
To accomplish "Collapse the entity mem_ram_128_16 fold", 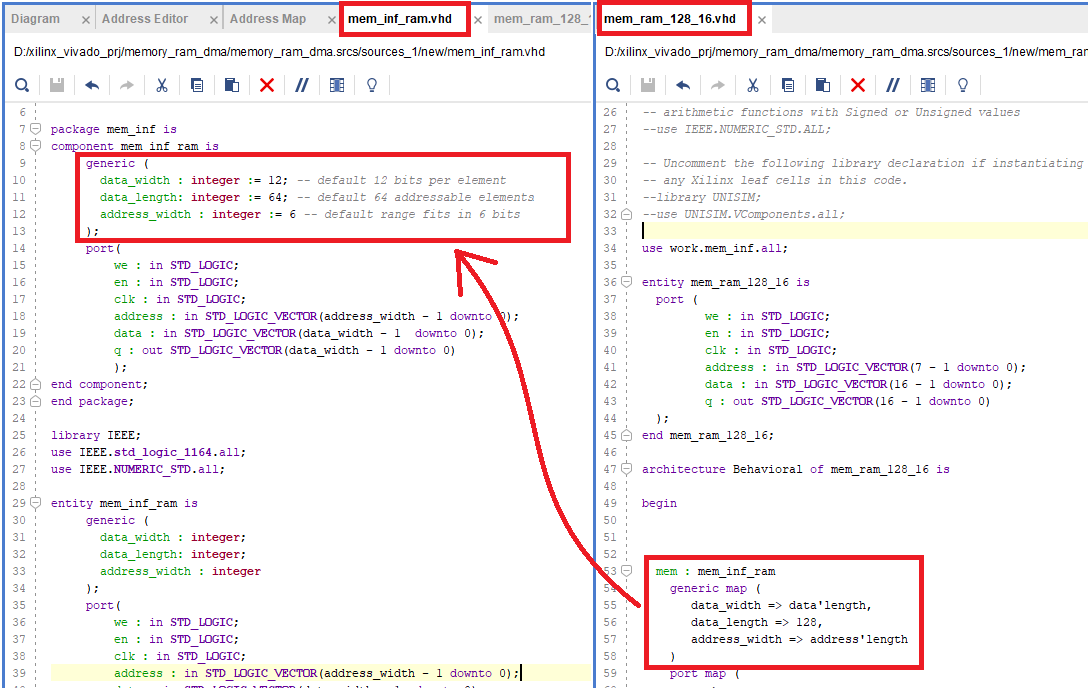I will 625,281.
